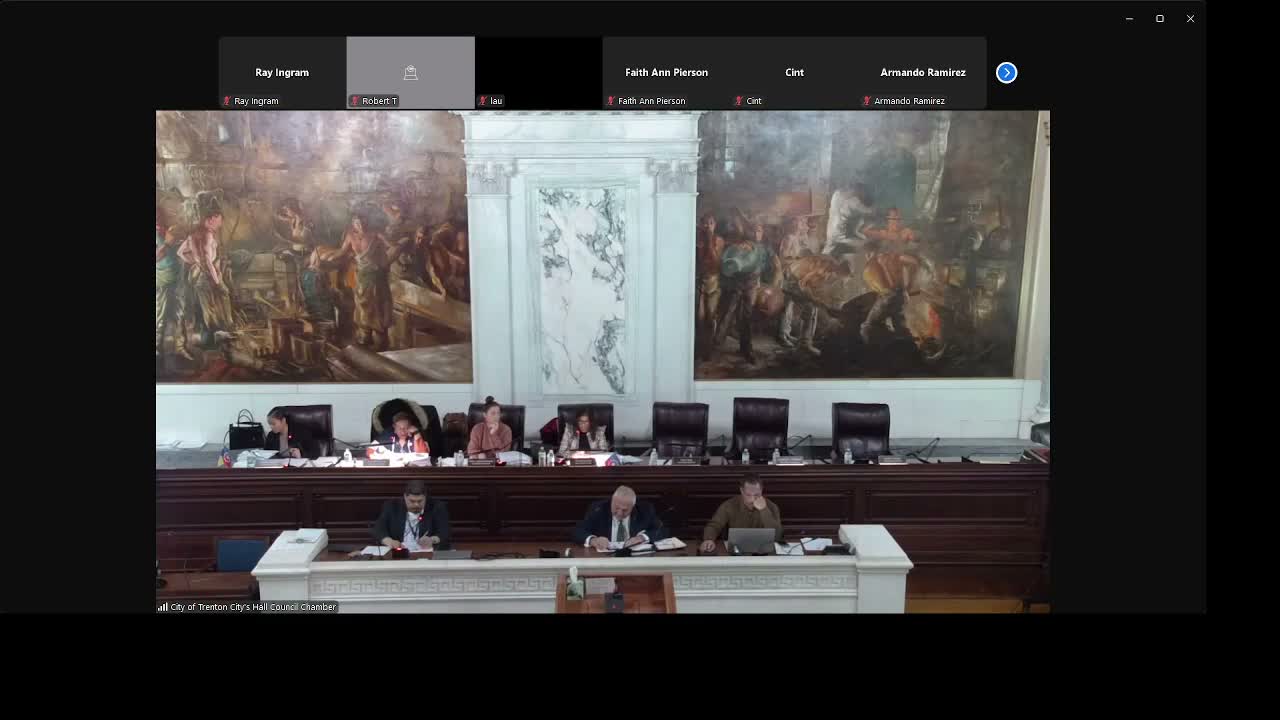Image resolution: width=1280 pixels, height=720 pixels.
Task: Click Armando Ramirez's muted microphone icon
Action: [x=866, y=101]
